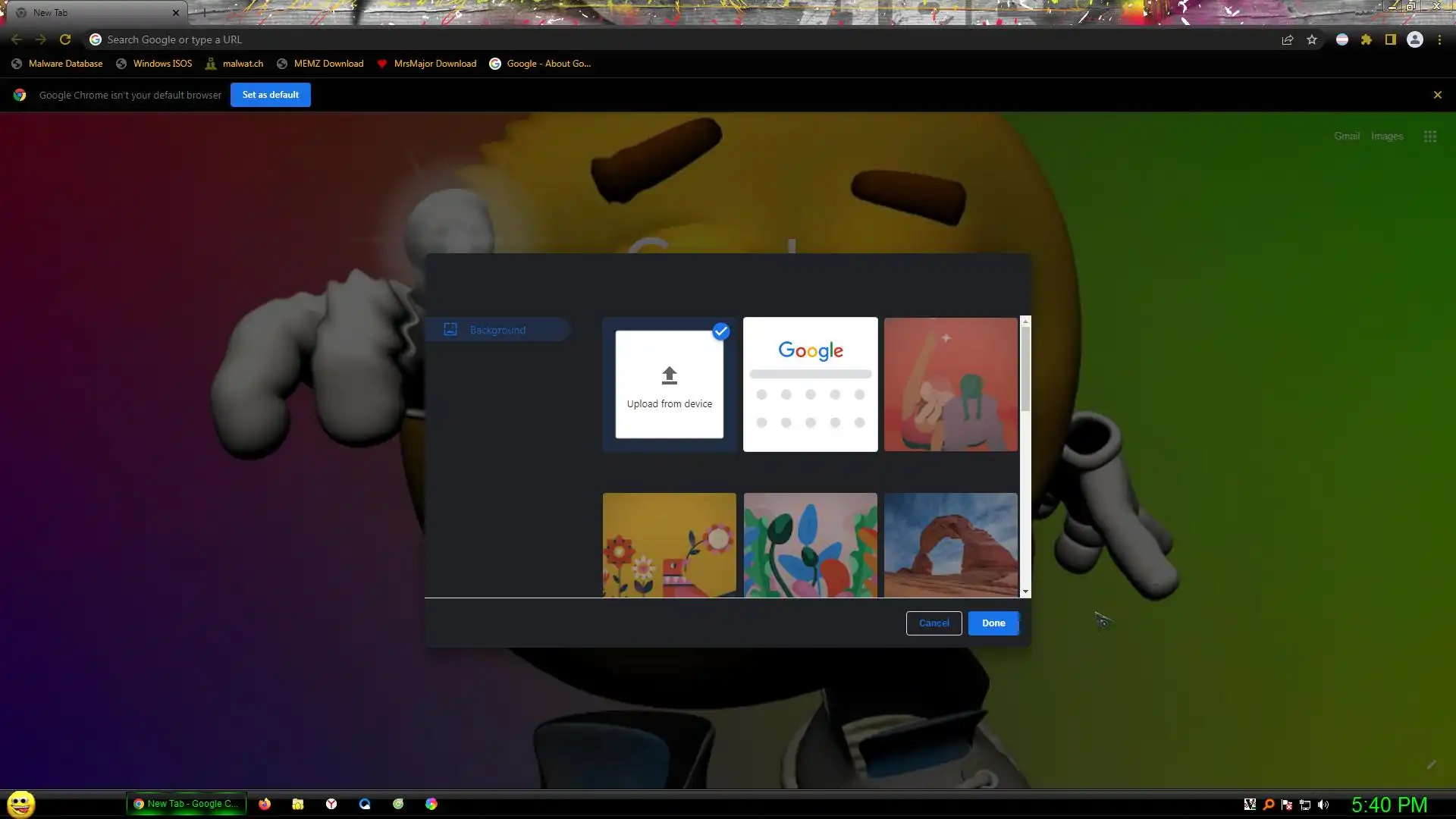Viewport: 1456px width, 819px height.
Task: Select the Upload from device tile
Action: click(669, 384)
